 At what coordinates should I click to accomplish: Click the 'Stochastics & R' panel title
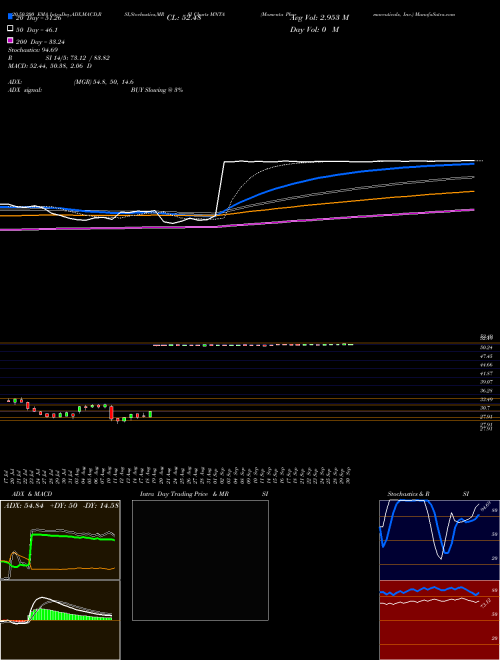click(409, 494)
